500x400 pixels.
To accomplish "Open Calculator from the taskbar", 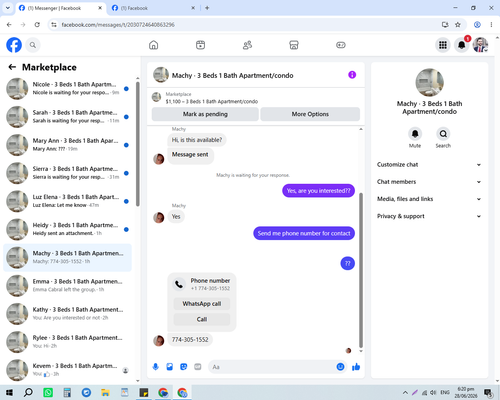I will coord(67,392).
